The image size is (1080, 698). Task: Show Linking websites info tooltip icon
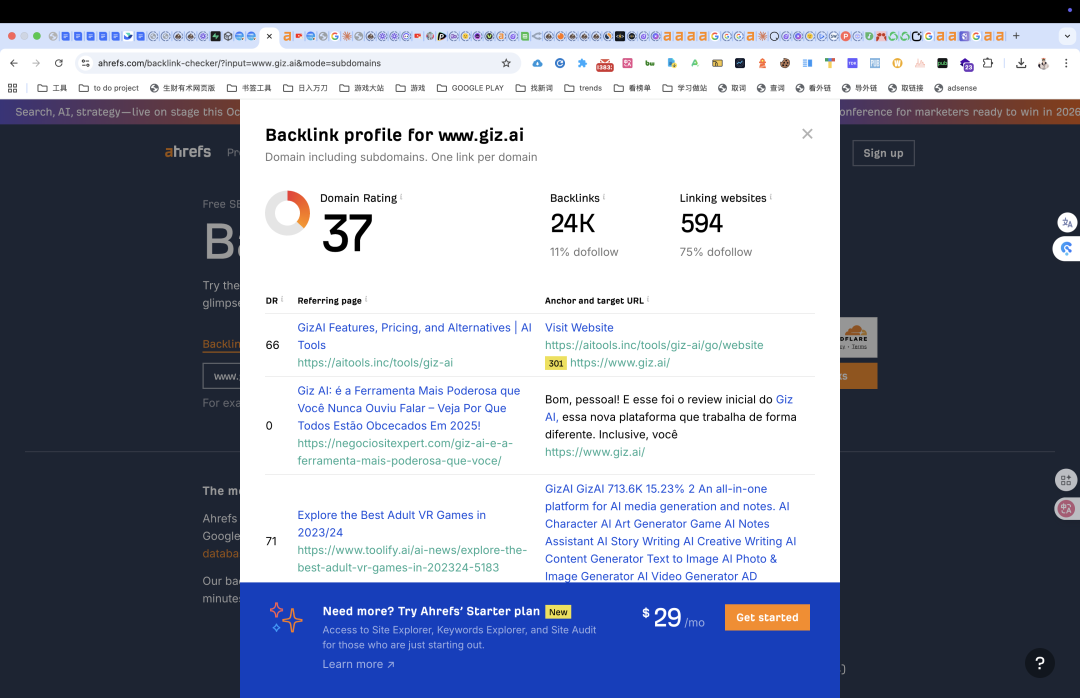click(770, 196)
